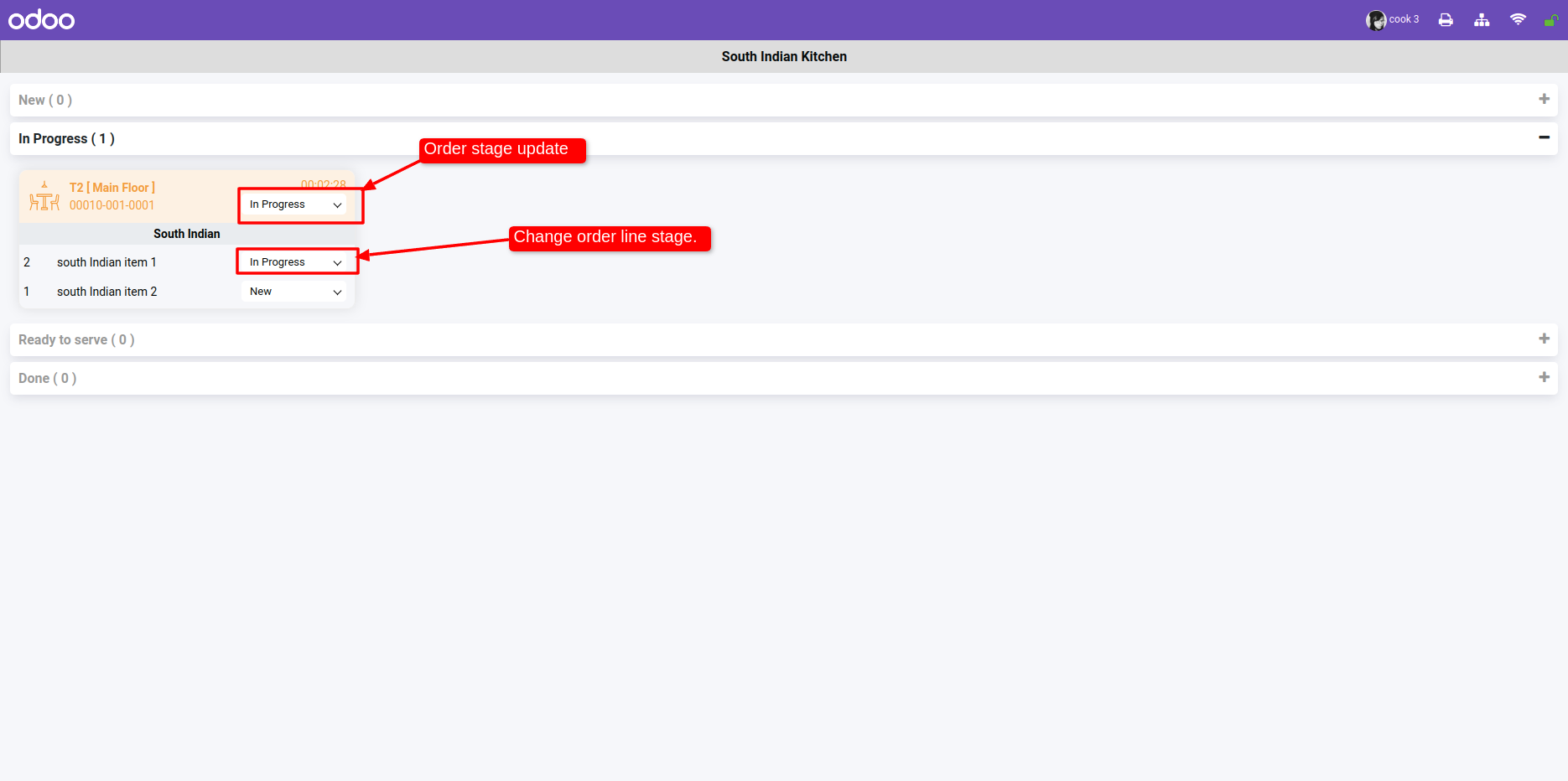Click the printer status icon
The width and height of the screenshot is (1568, 781).
1446,20
